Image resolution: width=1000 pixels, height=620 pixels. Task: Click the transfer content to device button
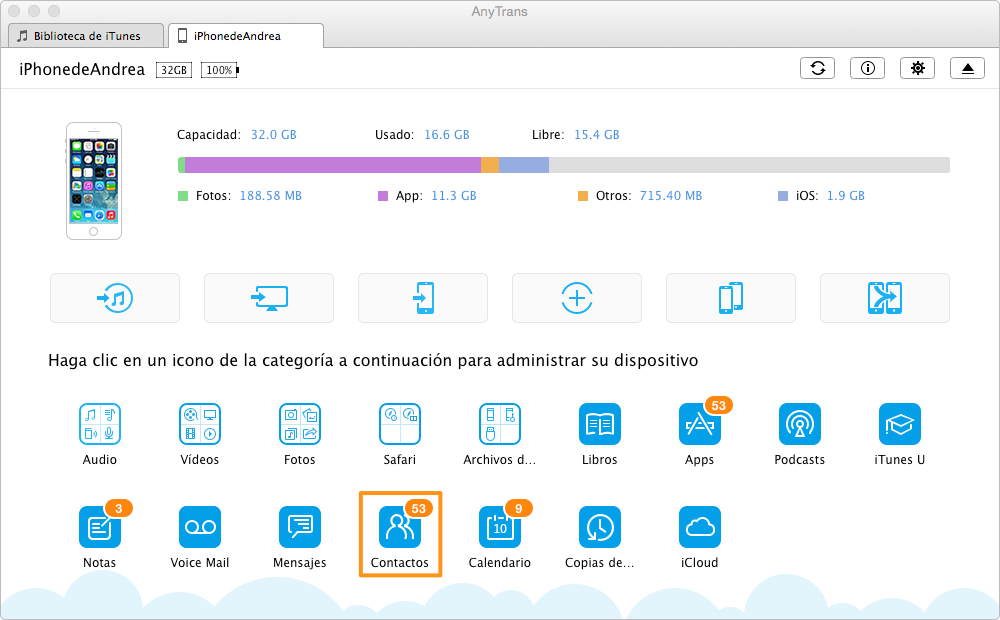(423, 298)
